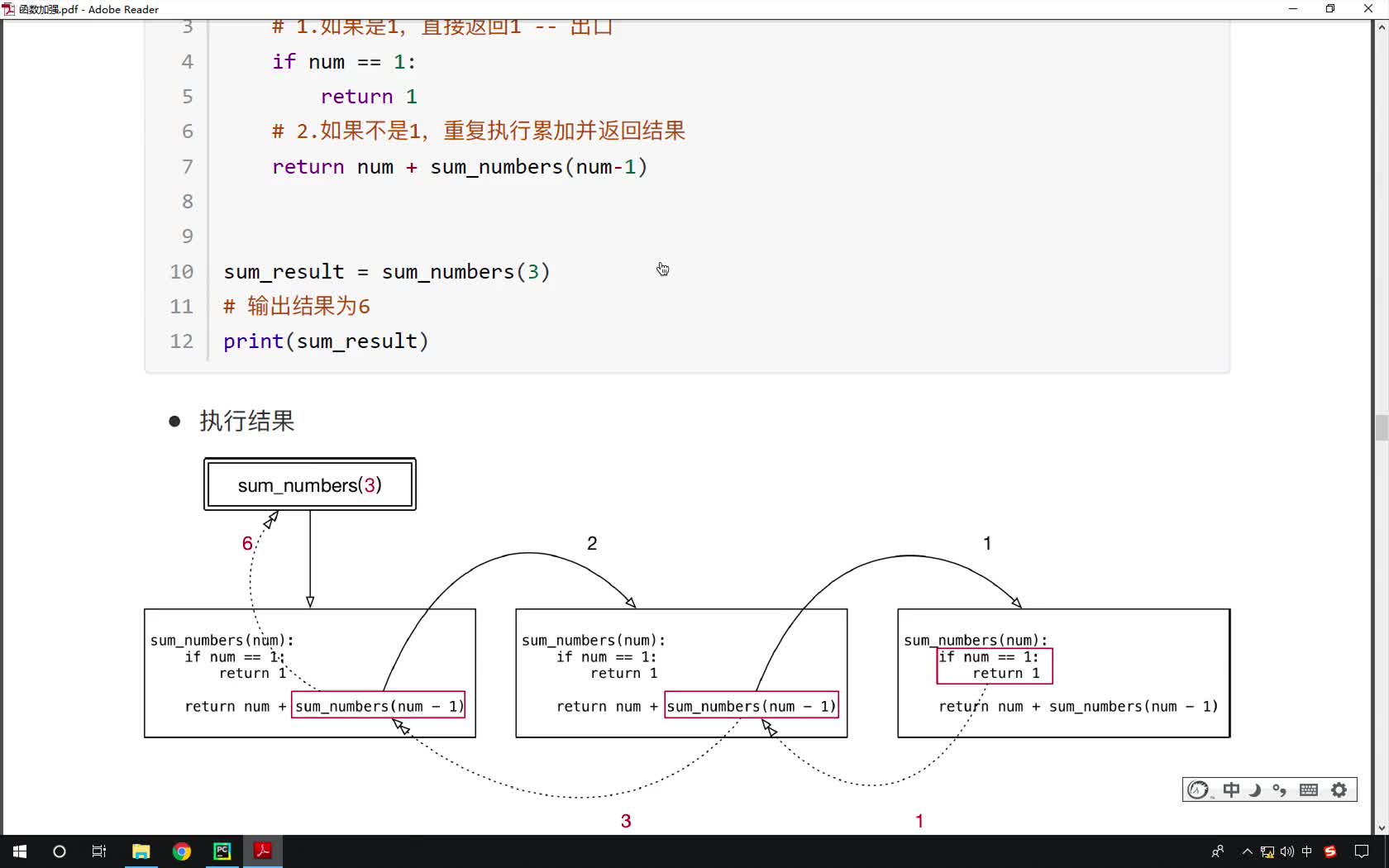Screen dimensions: 1389x868
Task: Click line number 12 in code gutter
Action: [x=181, y=341]
